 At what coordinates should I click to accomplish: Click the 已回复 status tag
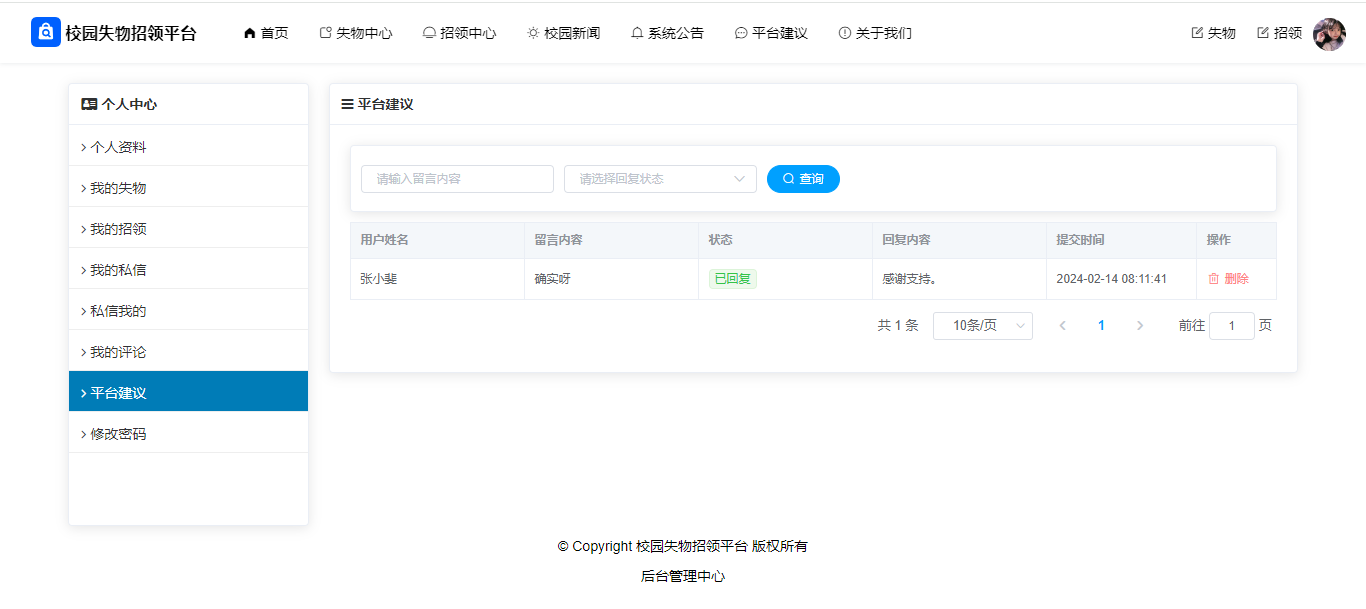(x=733, y=279)
